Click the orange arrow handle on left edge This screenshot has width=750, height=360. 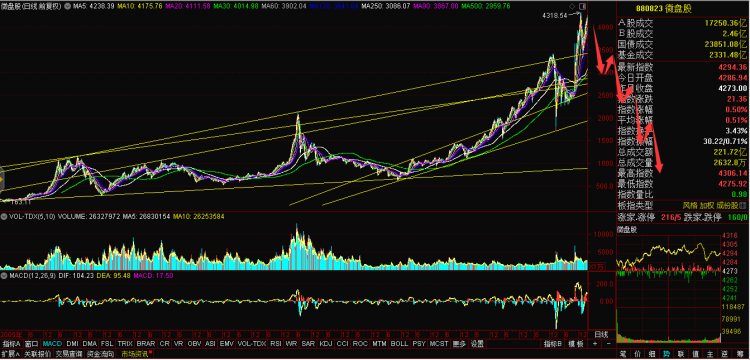(x=1, y=181)
